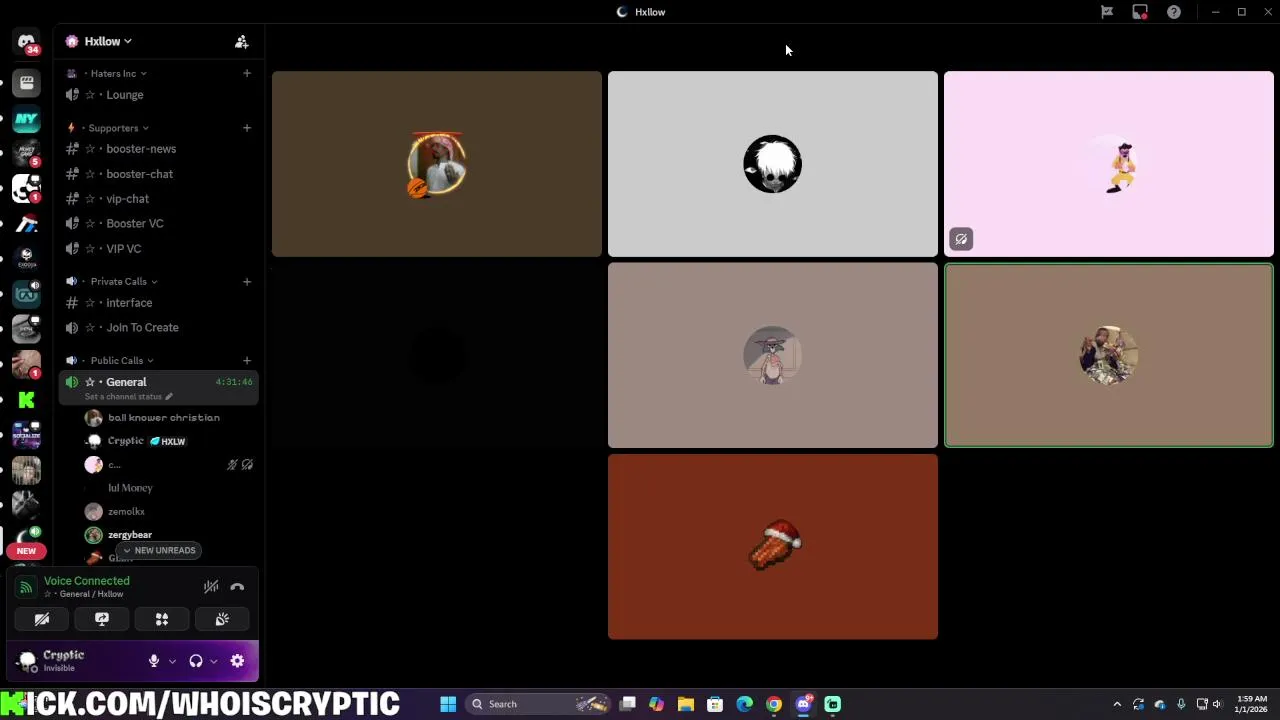Collapse the Haters Inc category

(x=118, y=73)
